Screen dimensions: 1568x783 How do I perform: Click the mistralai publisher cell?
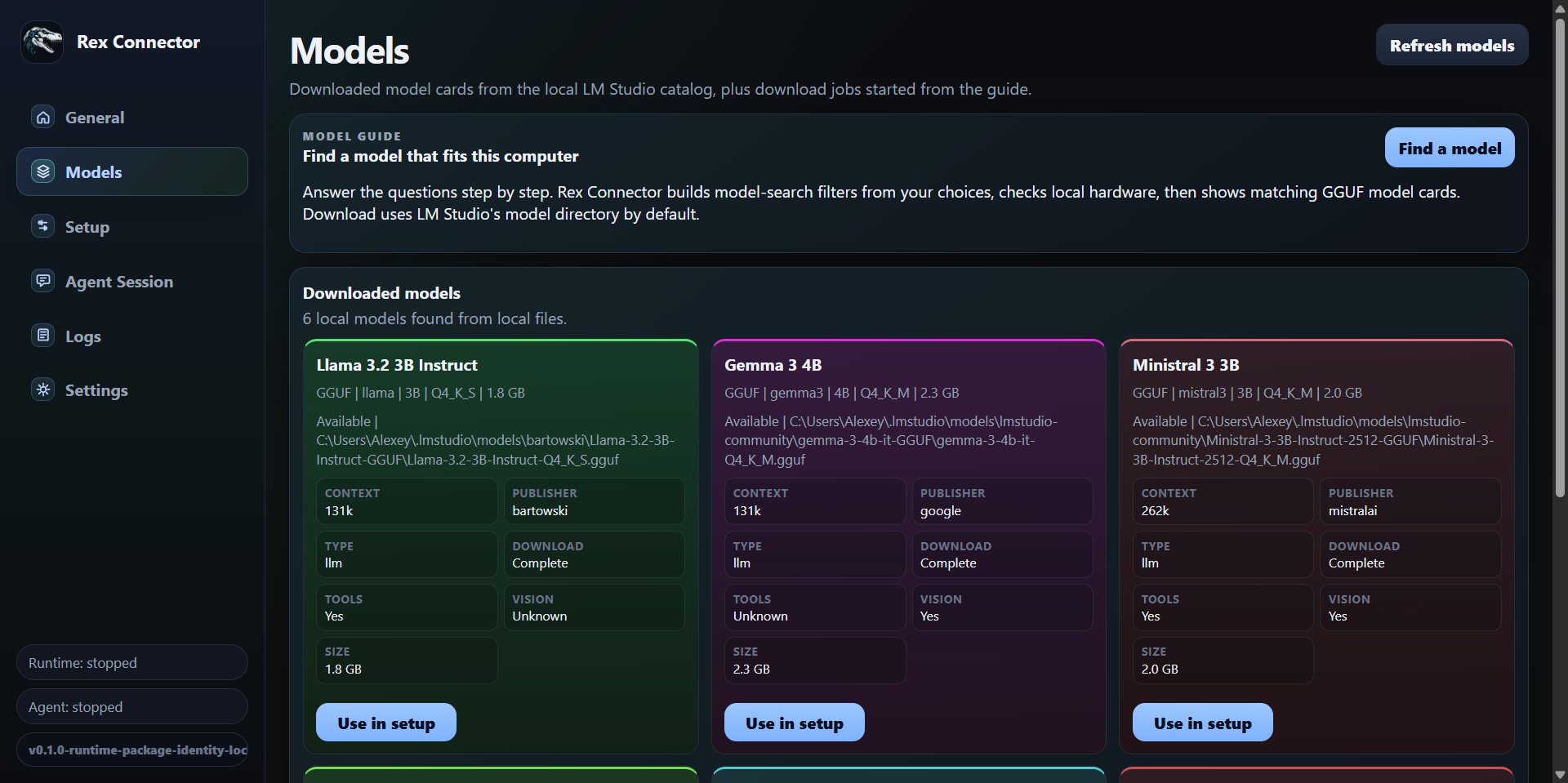click(1411, 501)
